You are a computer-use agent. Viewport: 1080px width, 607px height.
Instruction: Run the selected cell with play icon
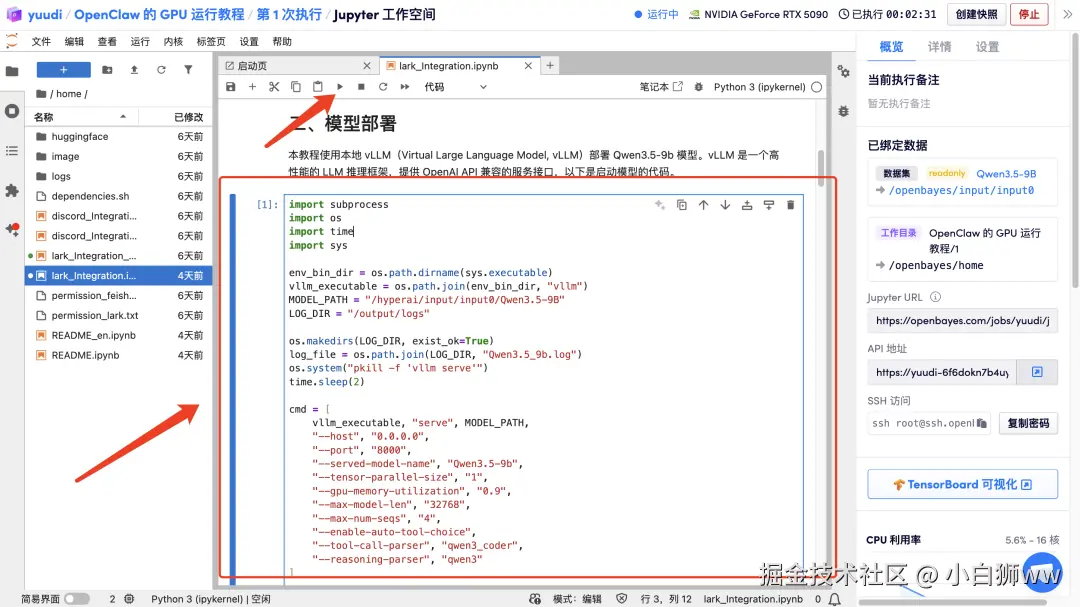pos(340,87)
